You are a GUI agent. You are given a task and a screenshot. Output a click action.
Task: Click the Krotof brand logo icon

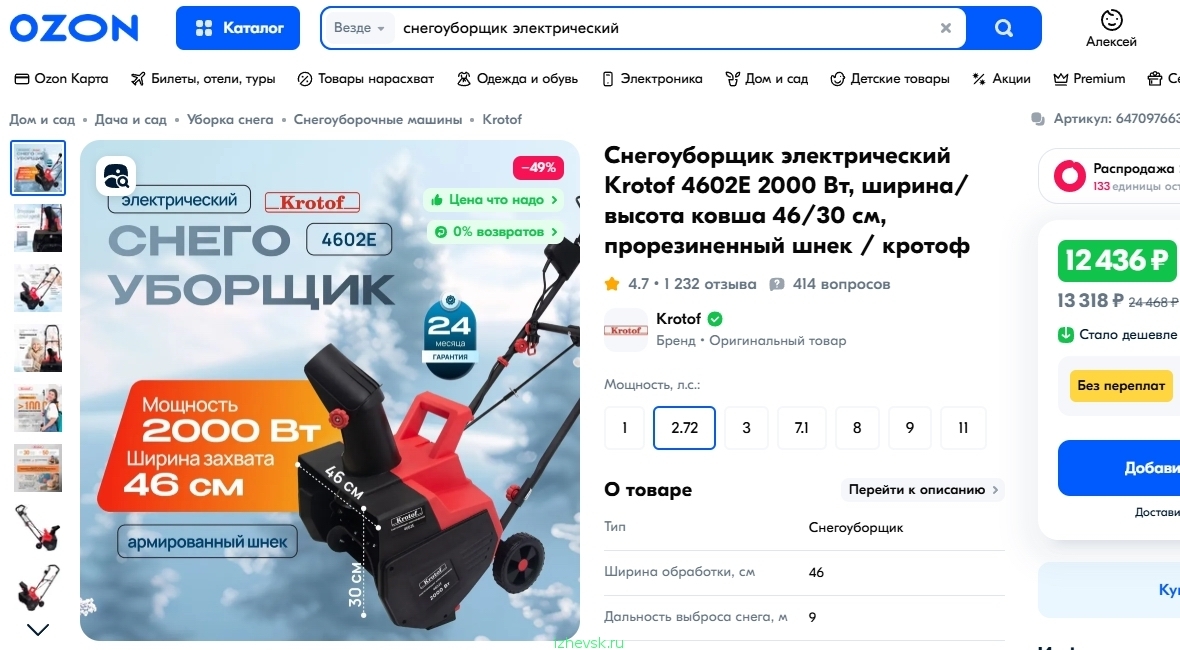tap(626, 330)
